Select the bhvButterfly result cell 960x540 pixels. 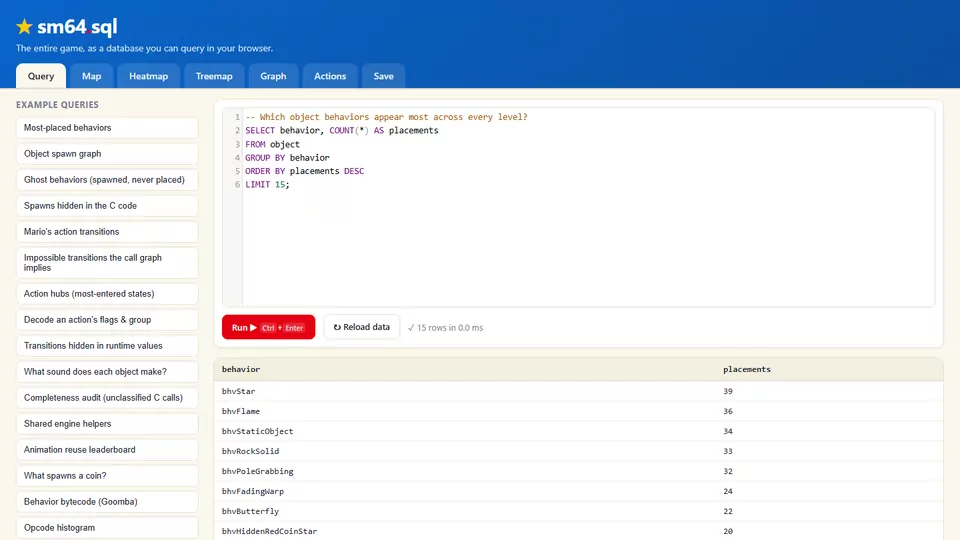[x=250, y=511]
